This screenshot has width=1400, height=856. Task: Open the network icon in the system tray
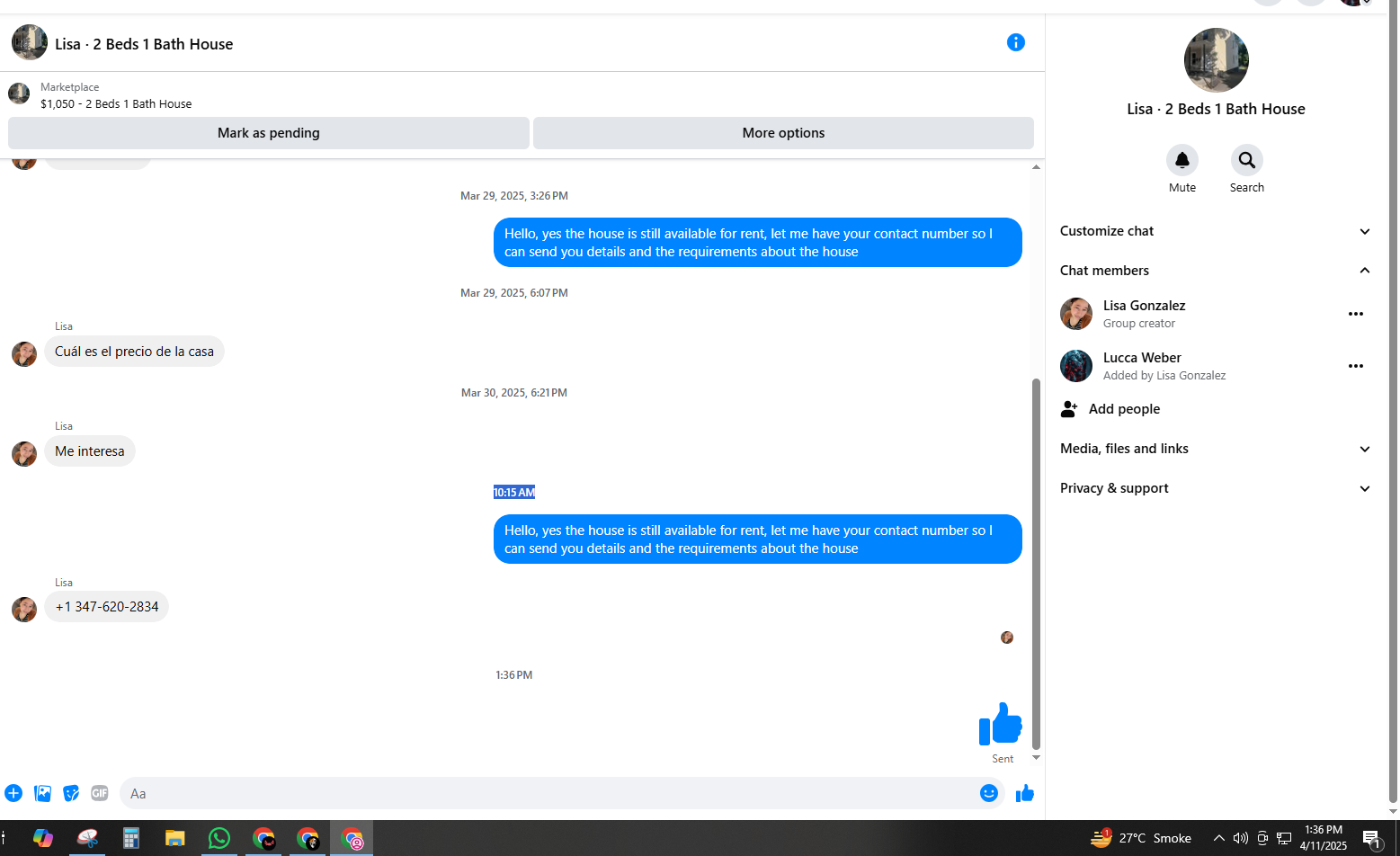1284,838
